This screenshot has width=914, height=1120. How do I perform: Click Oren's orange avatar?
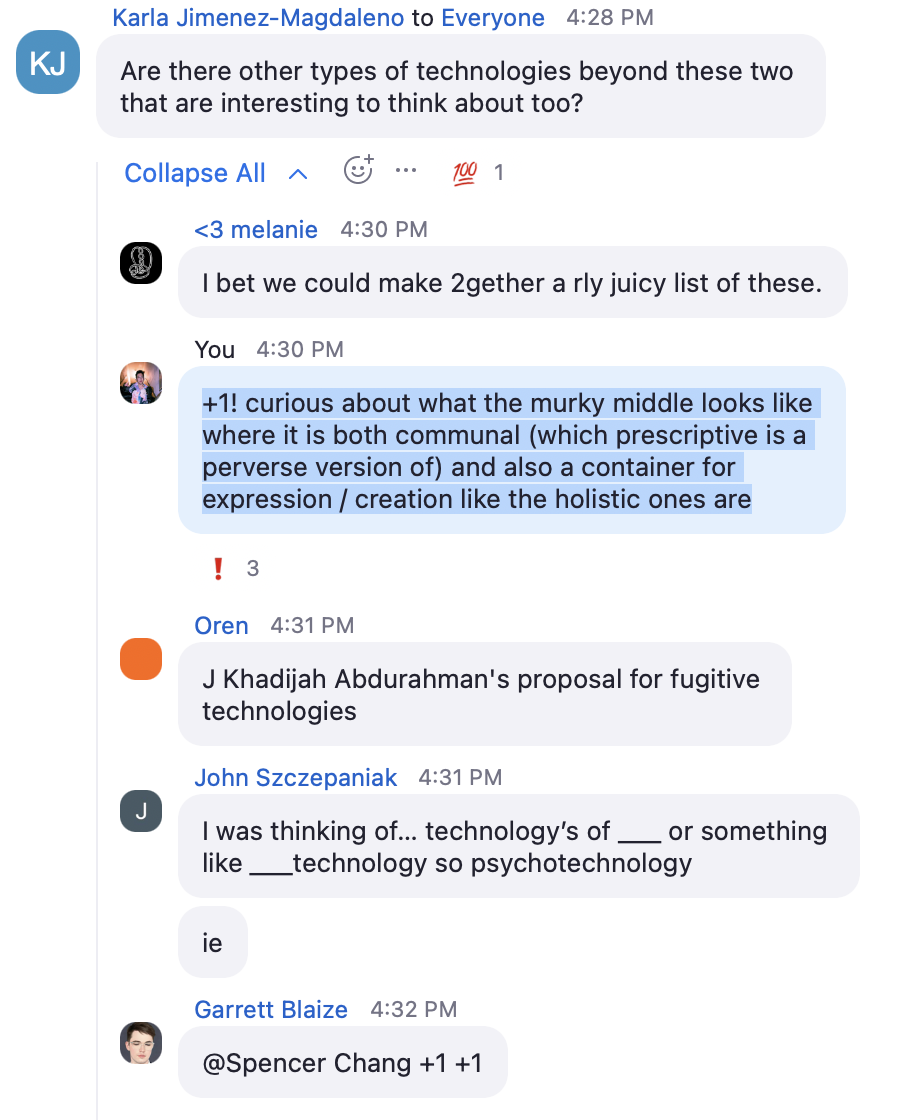point(140,659)
